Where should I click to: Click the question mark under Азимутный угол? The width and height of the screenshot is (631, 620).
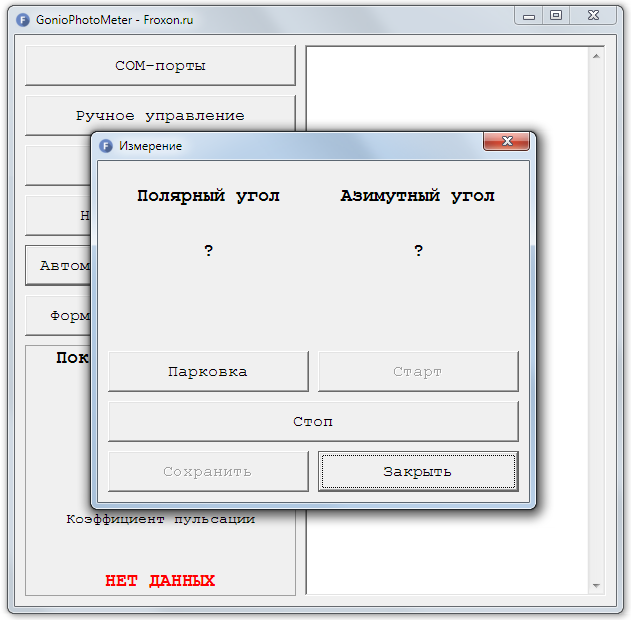pyautogui.click(x=419, y=251)
